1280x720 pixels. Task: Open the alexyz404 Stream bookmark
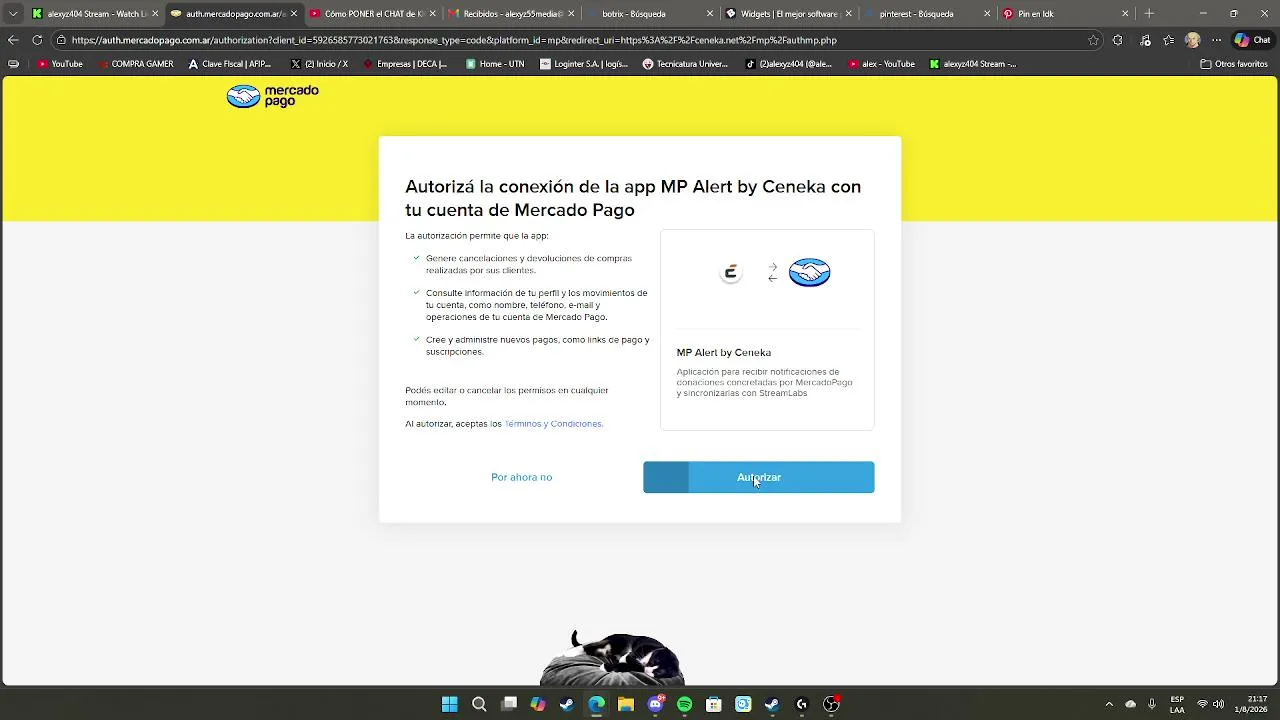(973, 64)
